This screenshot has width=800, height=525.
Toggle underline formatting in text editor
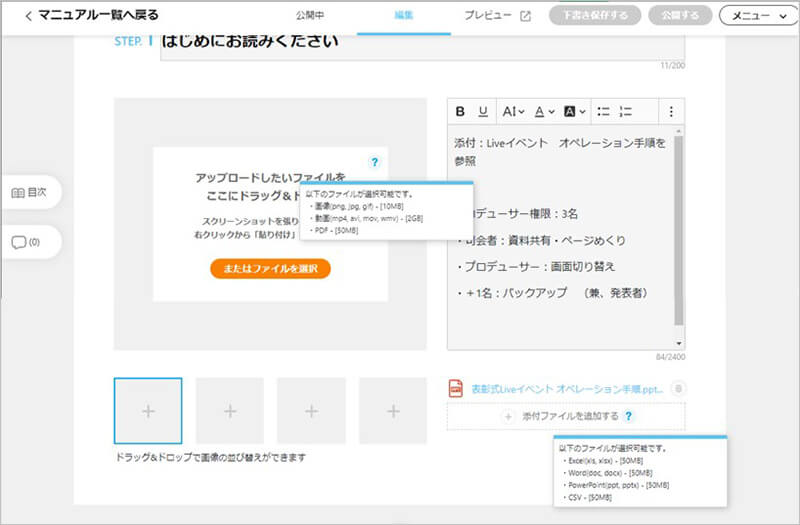483,112
